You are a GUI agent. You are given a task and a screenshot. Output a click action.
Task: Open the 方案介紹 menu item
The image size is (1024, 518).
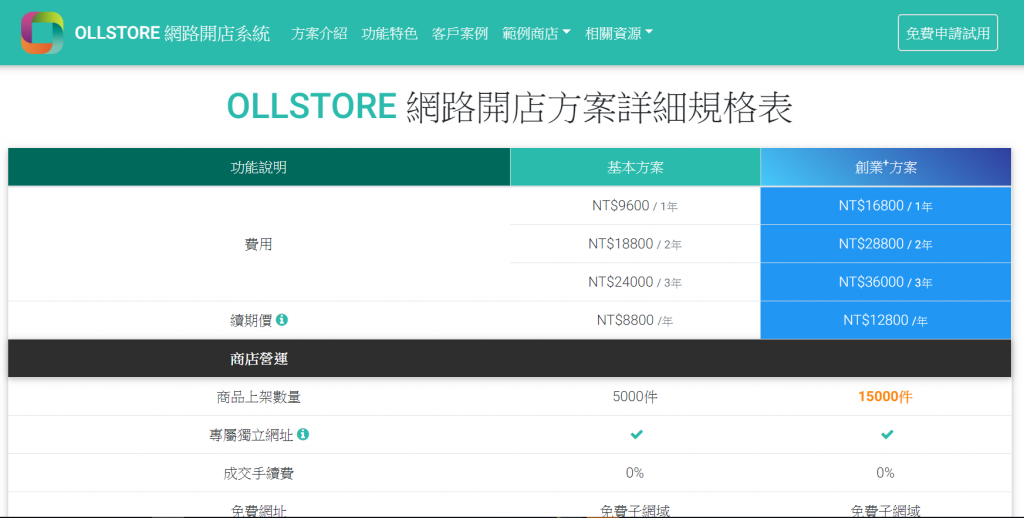click(319, 33)
